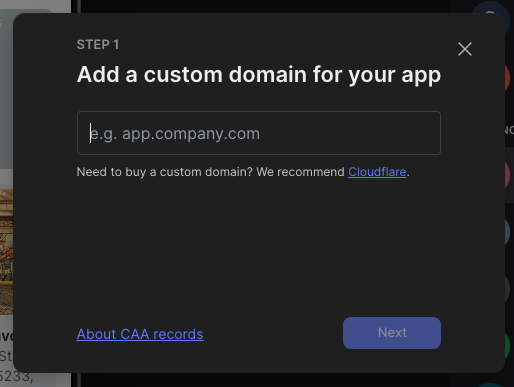Click the partially hidden label beside the pink circle
Viewport: 514px width, 387px height.
point(509,130)
